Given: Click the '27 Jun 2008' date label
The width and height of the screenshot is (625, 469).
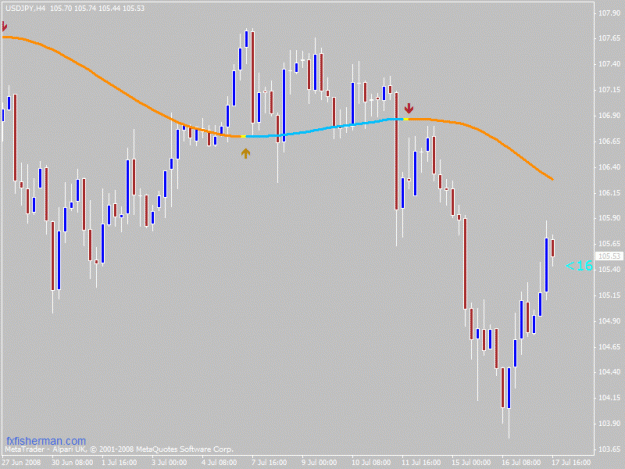Looking at the screenshot, I should (x=21, y=462).
